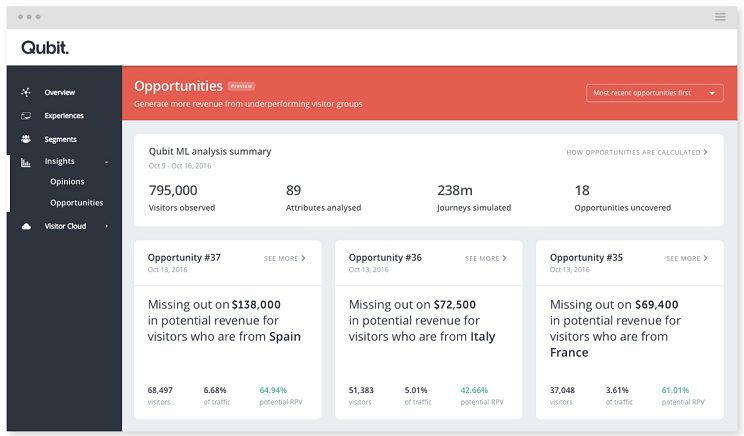This screenshot has height=436, width=744.
Task: Click the 6.68% of traffic figure
Action: [215, 390]
